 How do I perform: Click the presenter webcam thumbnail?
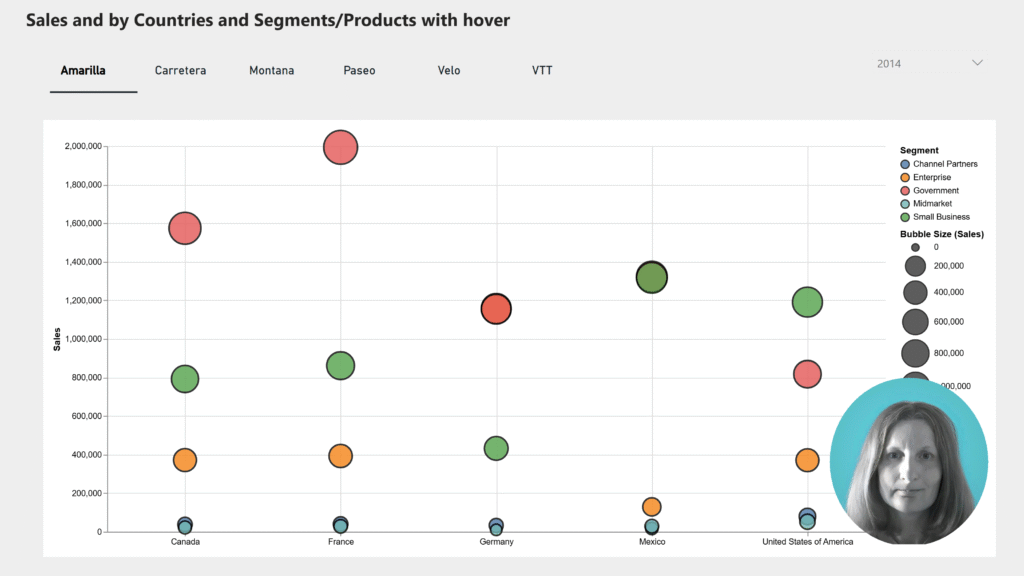tap(909, 461)
